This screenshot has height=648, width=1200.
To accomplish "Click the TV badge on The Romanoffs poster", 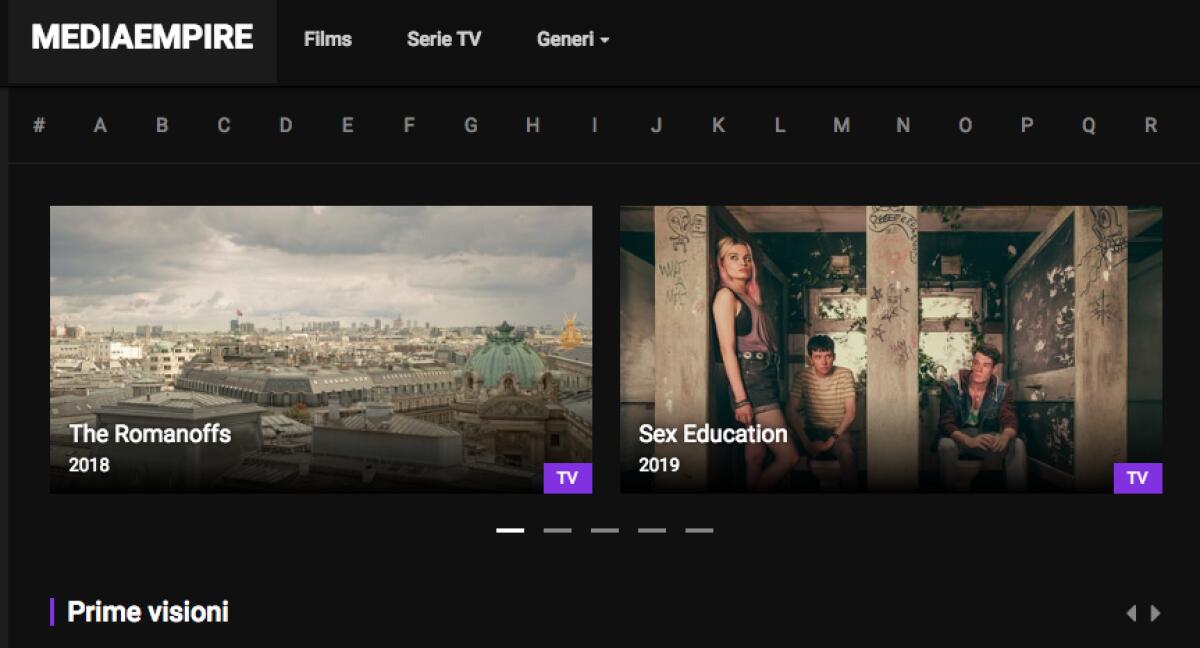I will [x=567, y=479].
